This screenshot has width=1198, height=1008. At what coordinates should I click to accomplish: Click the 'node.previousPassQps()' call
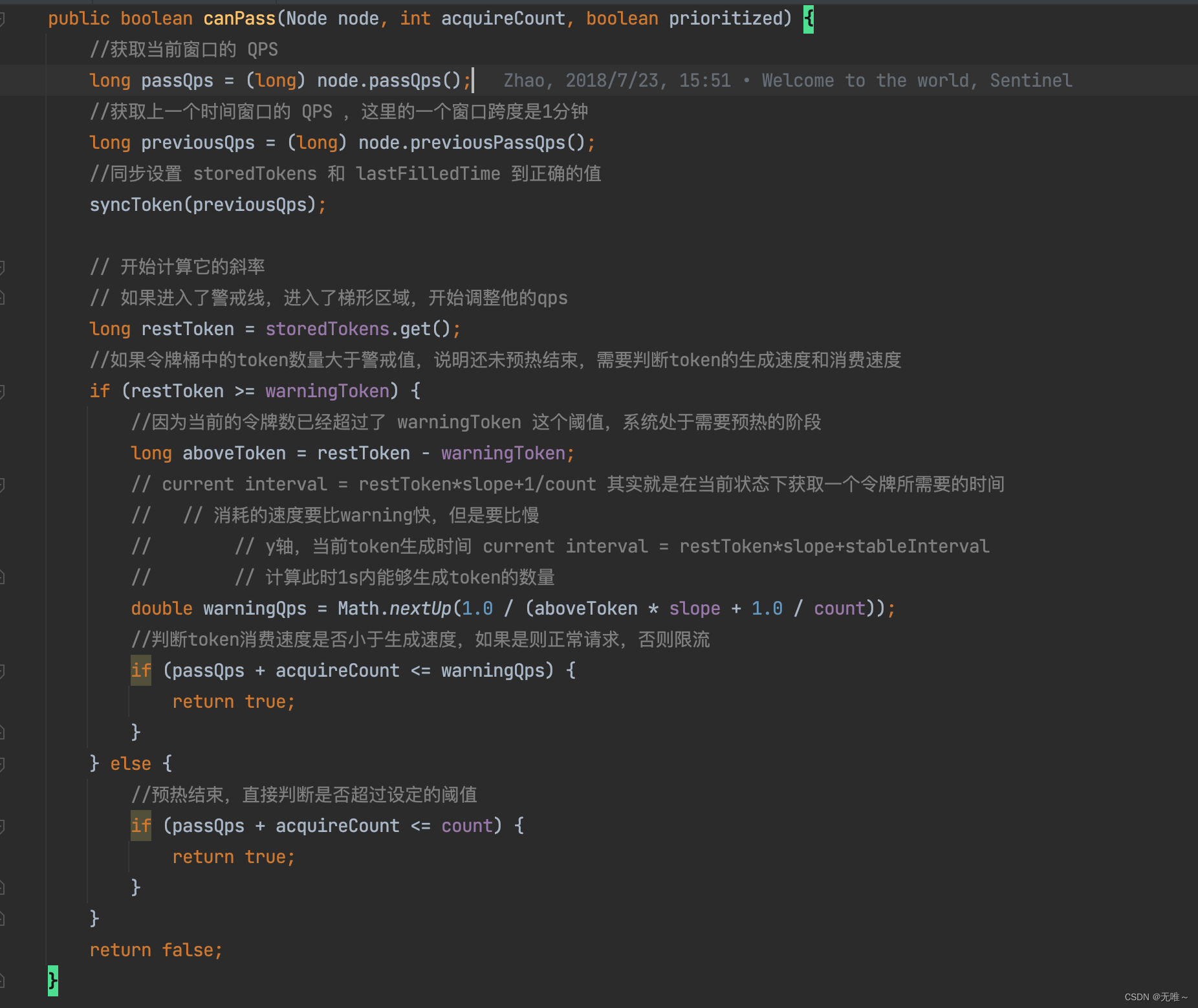[x=472, y=142]
